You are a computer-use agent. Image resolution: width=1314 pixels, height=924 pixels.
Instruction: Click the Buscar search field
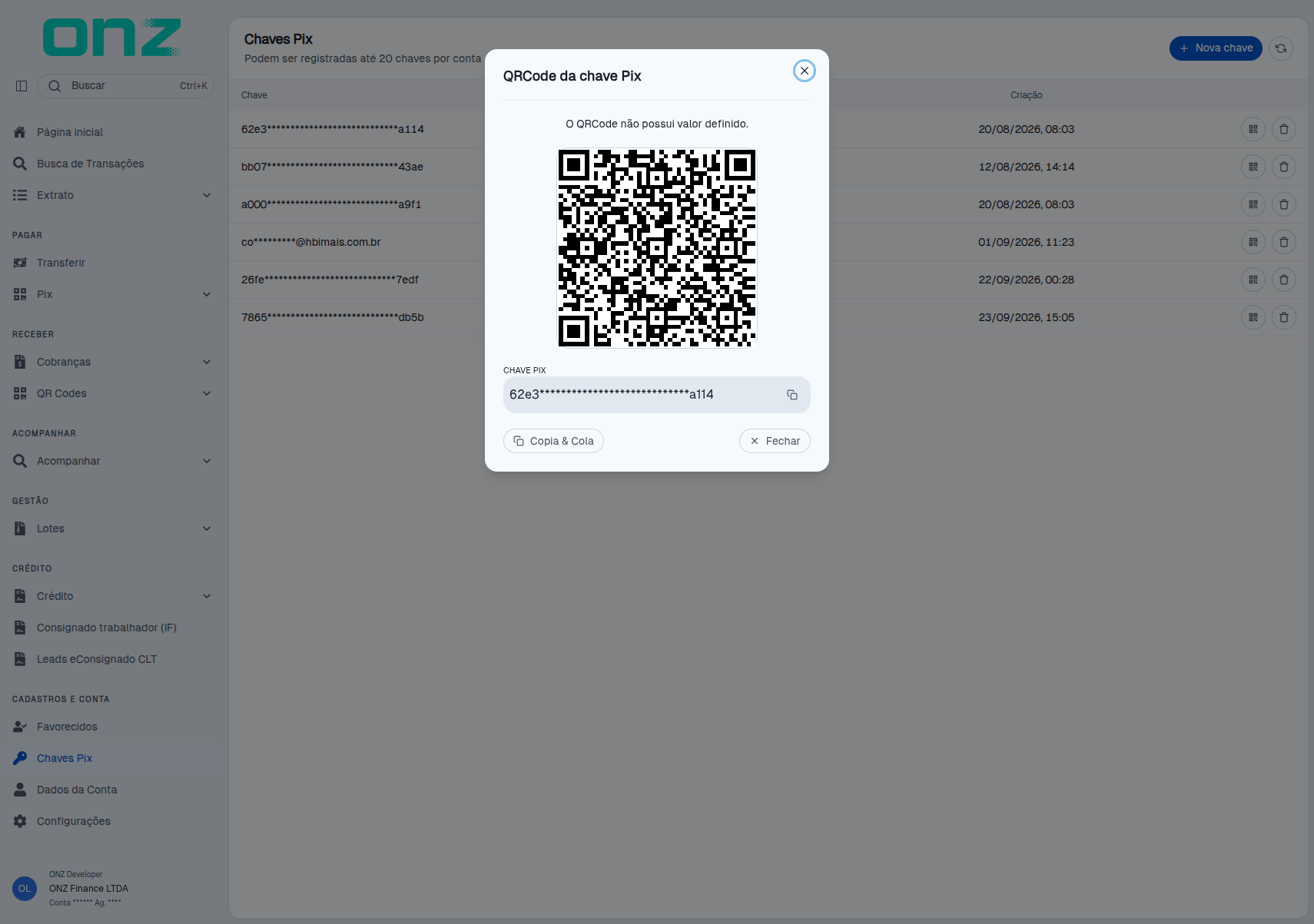(x=126, y=86)
